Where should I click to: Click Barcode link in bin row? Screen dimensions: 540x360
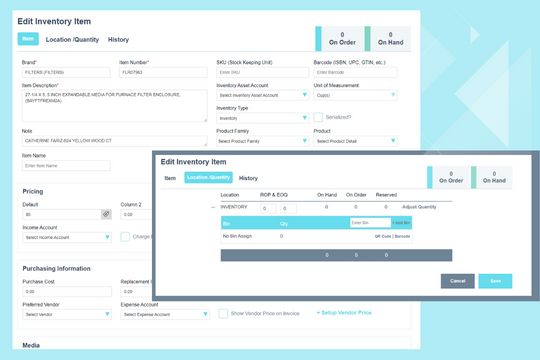pyautogui.click(x=402, y=236)
